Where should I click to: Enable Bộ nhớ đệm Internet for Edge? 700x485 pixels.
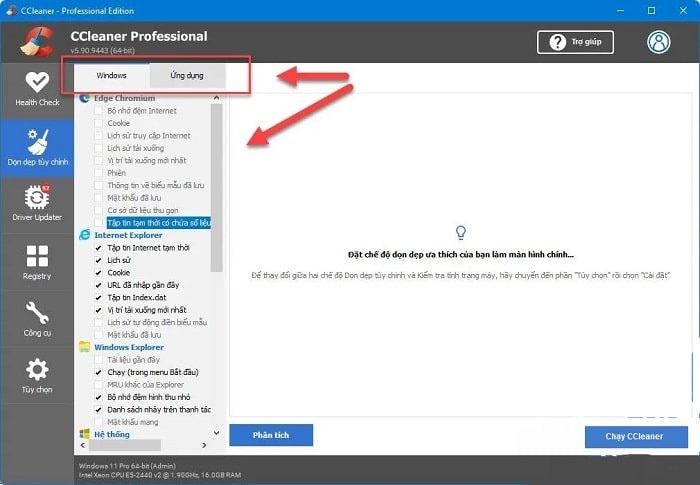pos(98,111)
